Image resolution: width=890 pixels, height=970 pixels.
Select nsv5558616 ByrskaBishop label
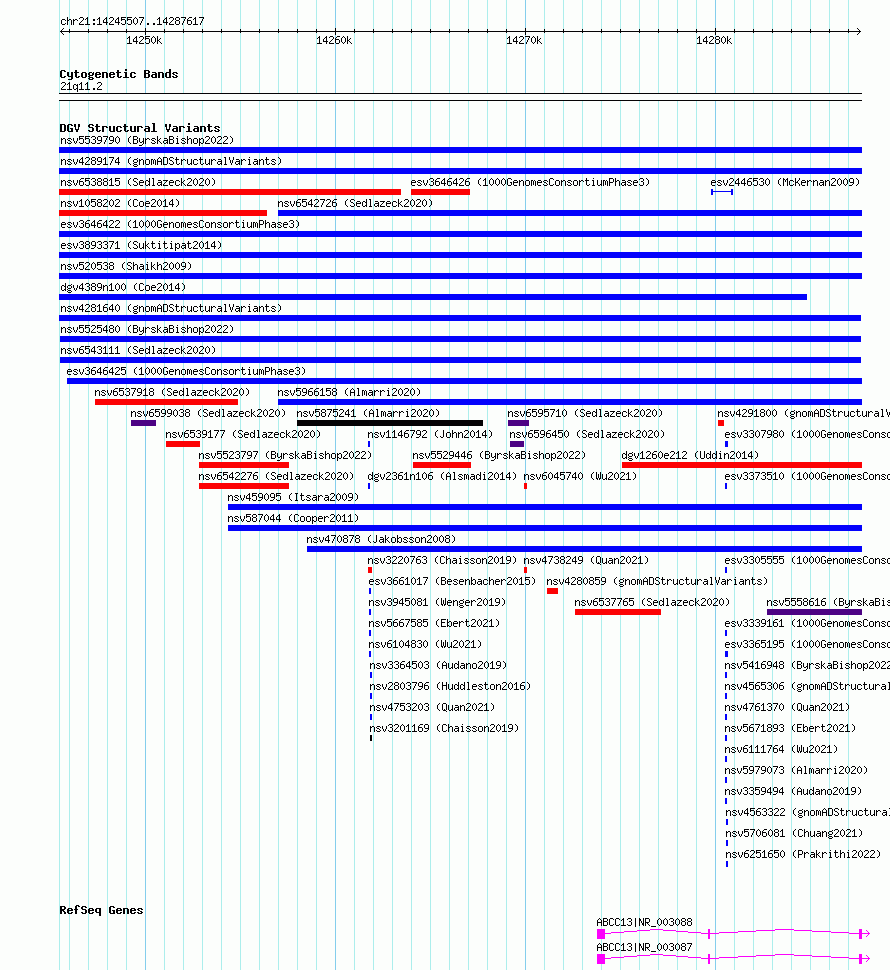point(828,603)
